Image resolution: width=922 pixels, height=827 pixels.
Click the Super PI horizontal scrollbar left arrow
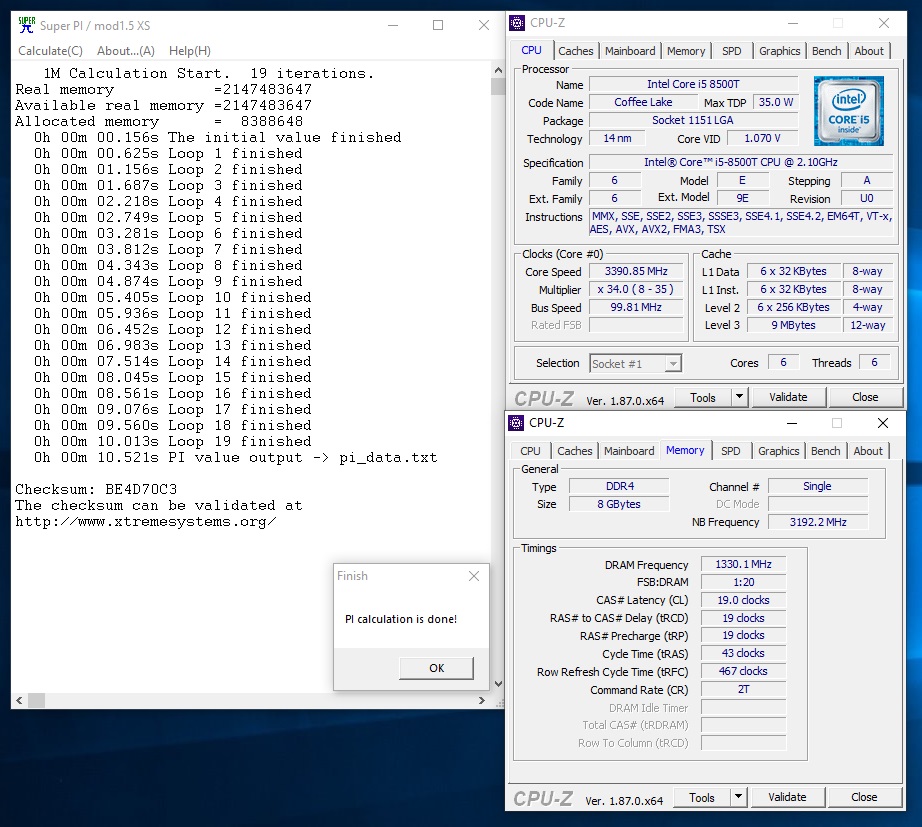[x=19, y=701]
